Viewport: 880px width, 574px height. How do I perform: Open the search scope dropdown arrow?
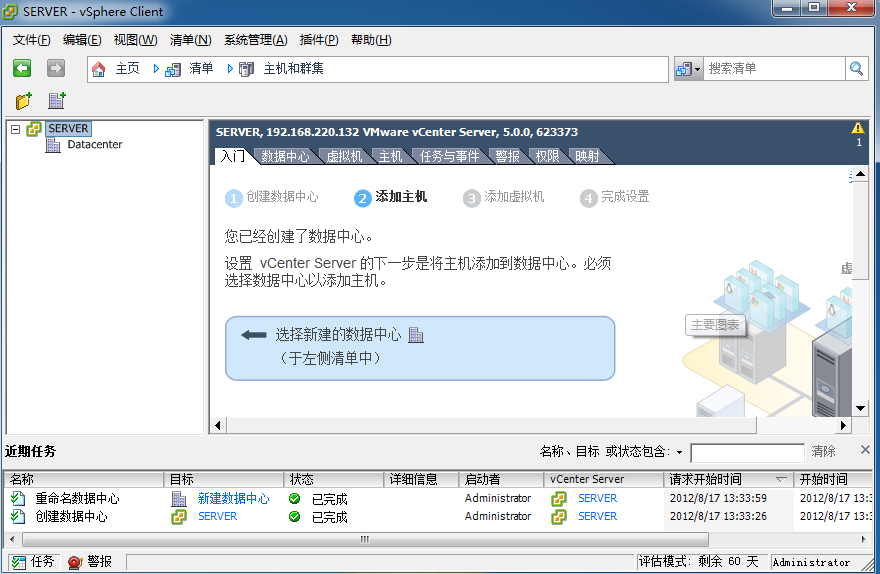697,70
